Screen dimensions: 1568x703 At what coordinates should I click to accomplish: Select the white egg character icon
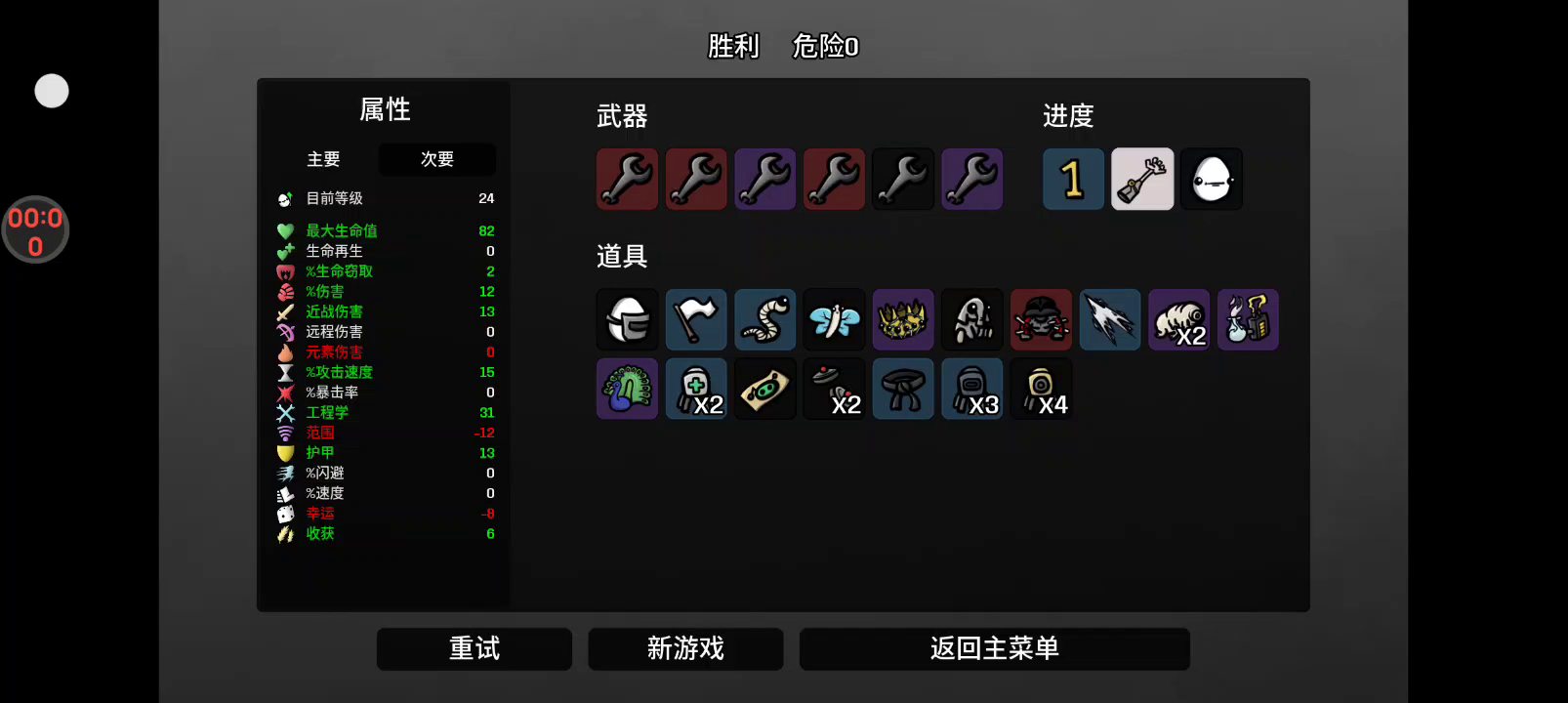point(1212,179)
